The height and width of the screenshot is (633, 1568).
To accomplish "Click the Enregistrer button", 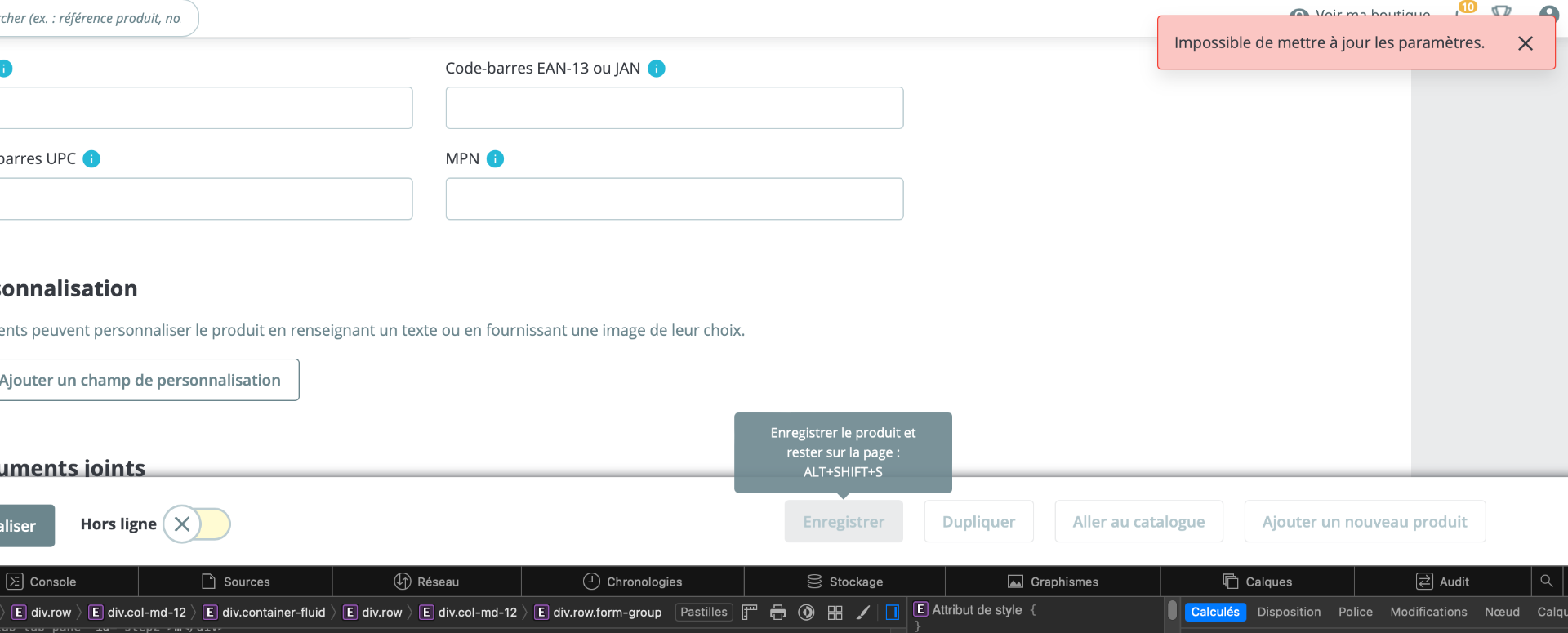I will pyautogui.click(x=844, y=522).
